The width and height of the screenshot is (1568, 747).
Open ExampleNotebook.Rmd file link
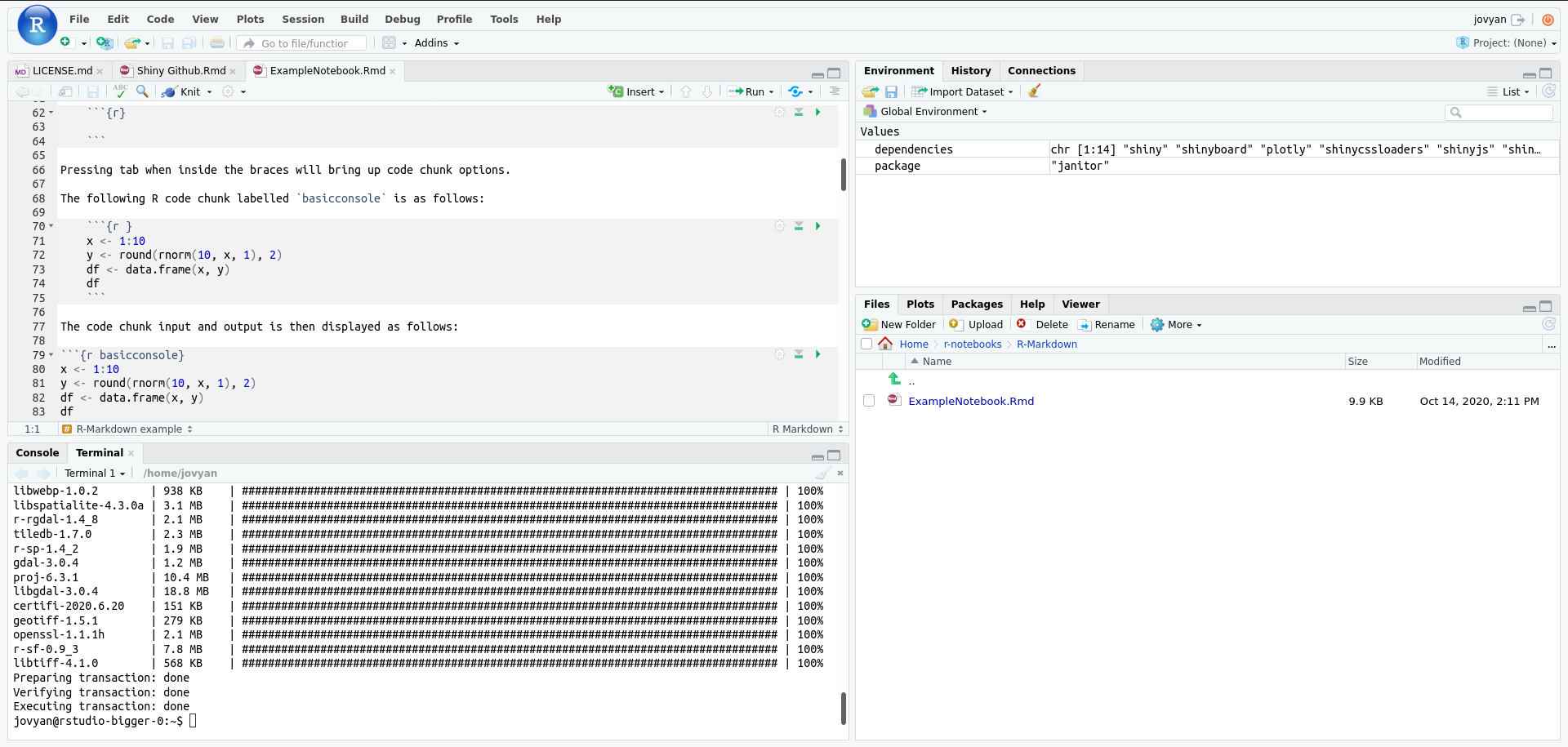(x=971, y=401)
